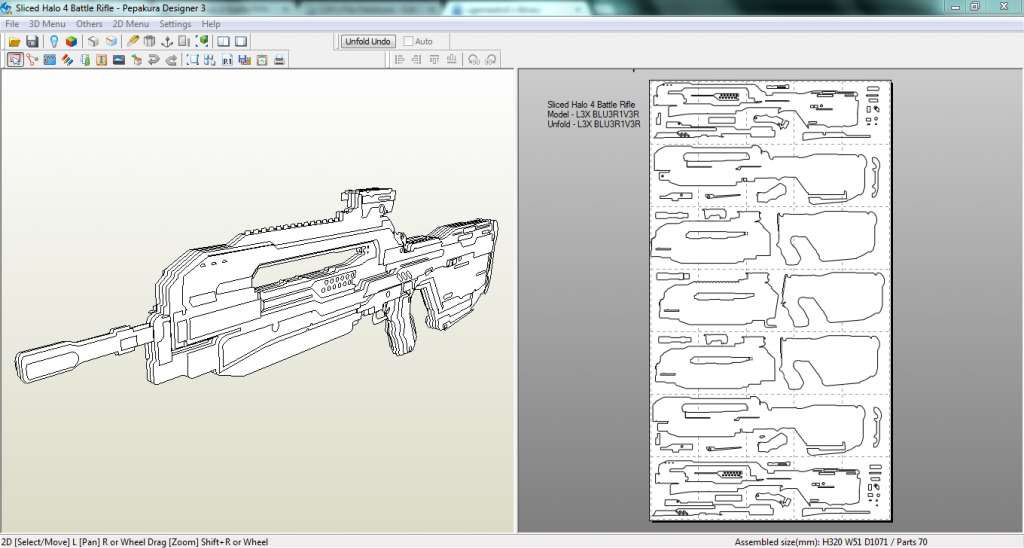Open the 3D Menu
The image size is (1024, 548).
point(46,23)
